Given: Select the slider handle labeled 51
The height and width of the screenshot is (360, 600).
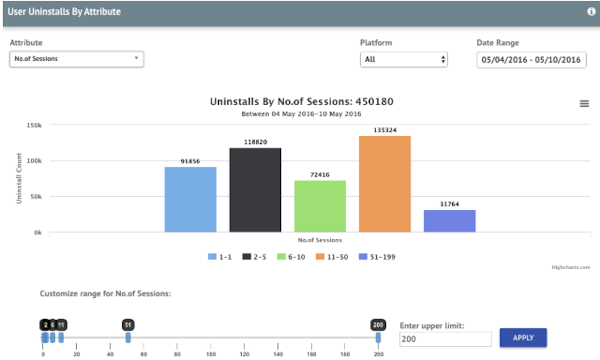Looking at the screenshot, I should pyautogui.click(x=128, y=337).
